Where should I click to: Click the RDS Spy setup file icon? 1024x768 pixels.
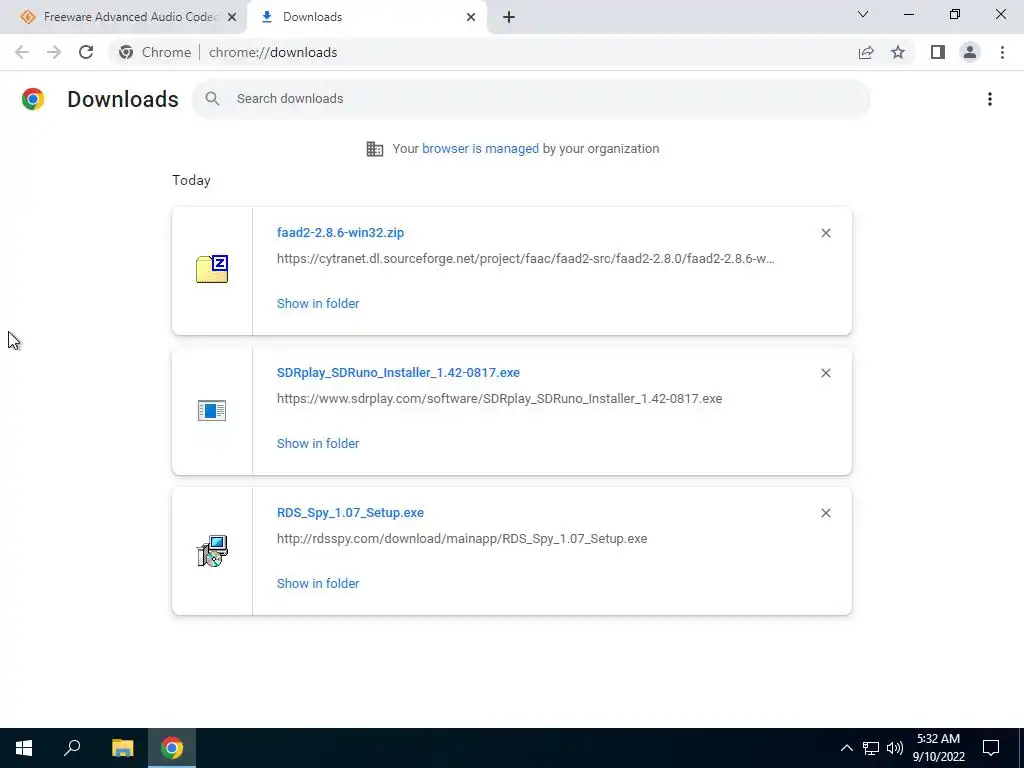click(212, 551)
